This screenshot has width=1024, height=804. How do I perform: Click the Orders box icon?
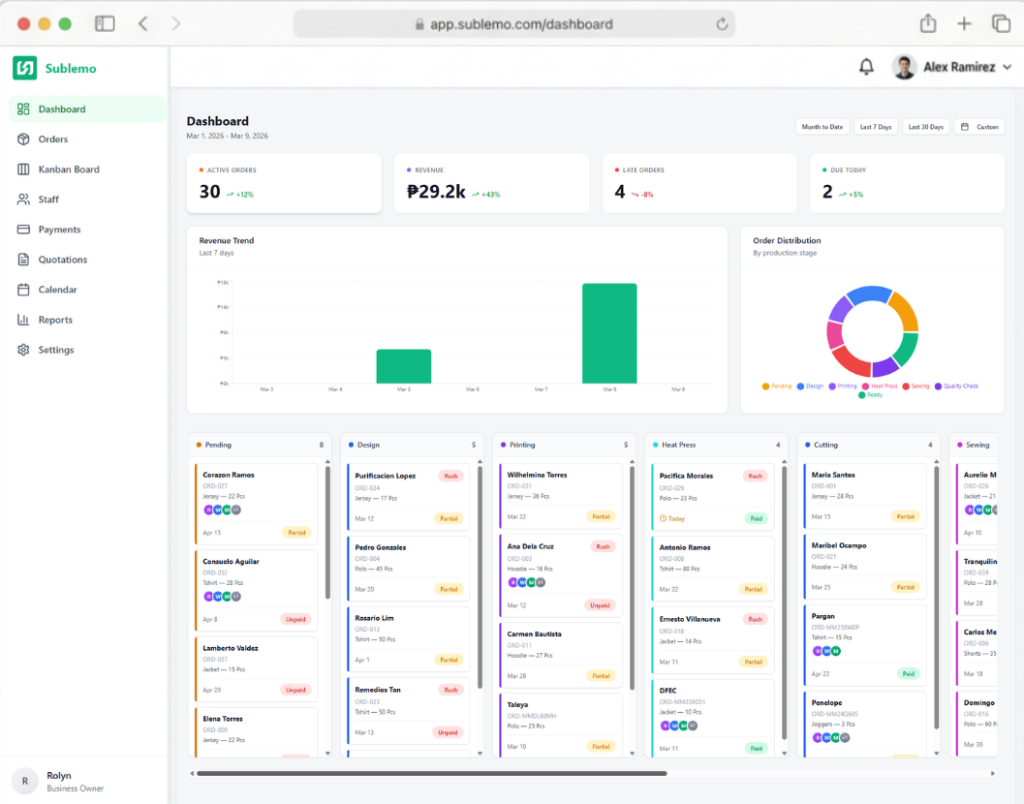point(24,139)
